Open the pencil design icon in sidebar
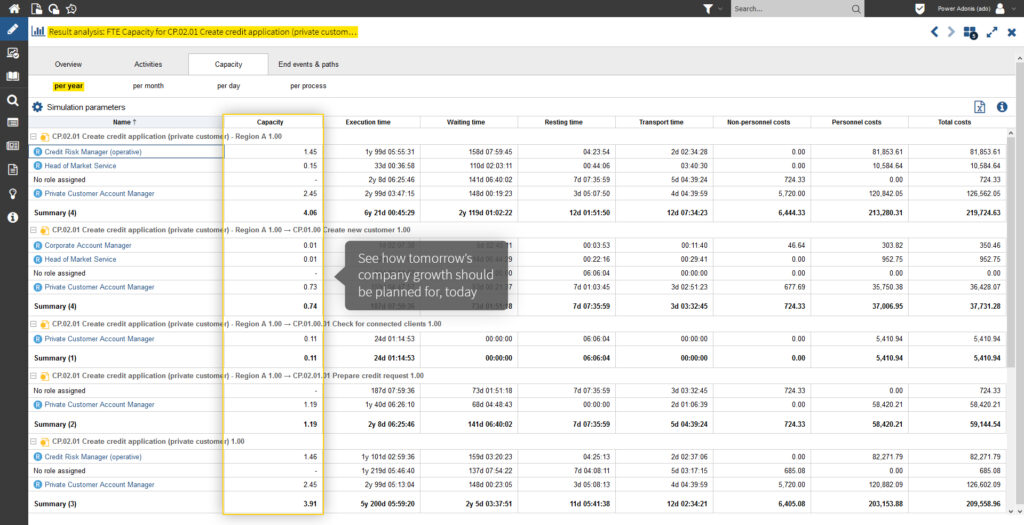 (13, 28)
